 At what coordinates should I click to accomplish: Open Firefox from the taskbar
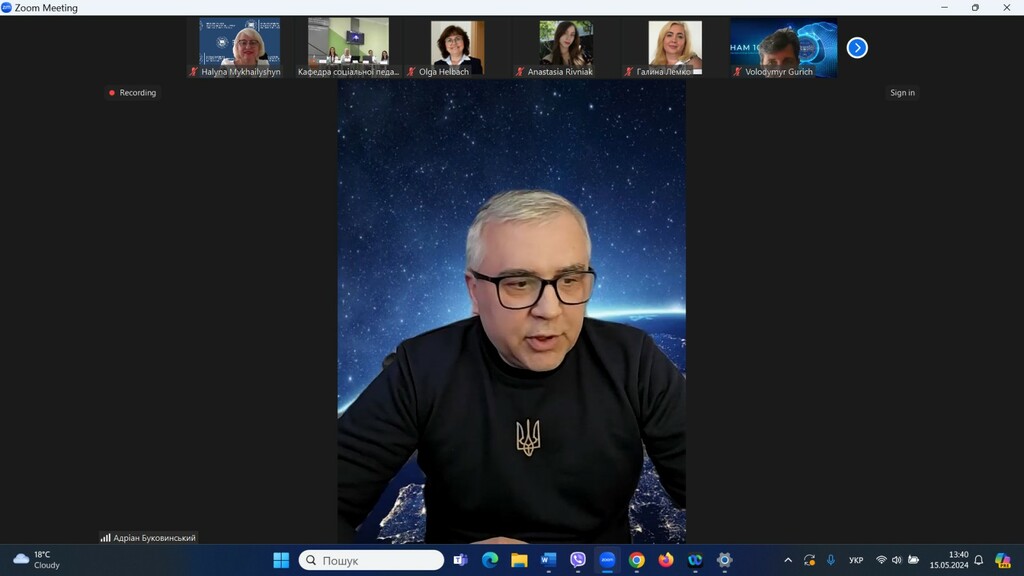[x=666, y=560]
